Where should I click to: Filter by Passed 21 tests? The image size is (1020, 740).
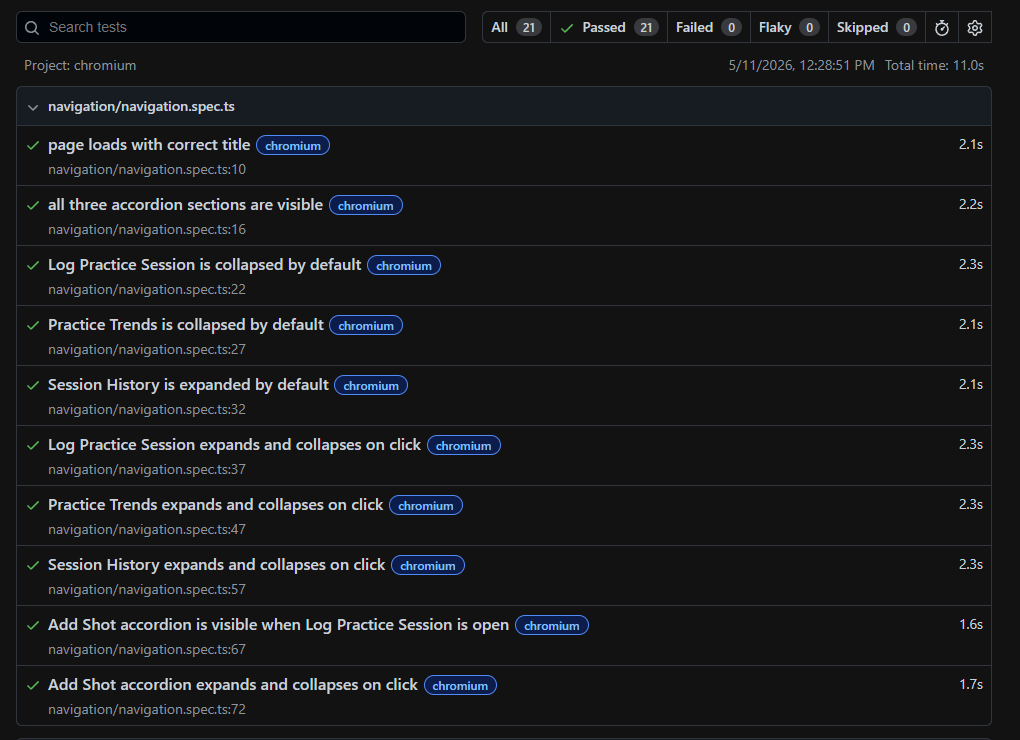[609, 27]
